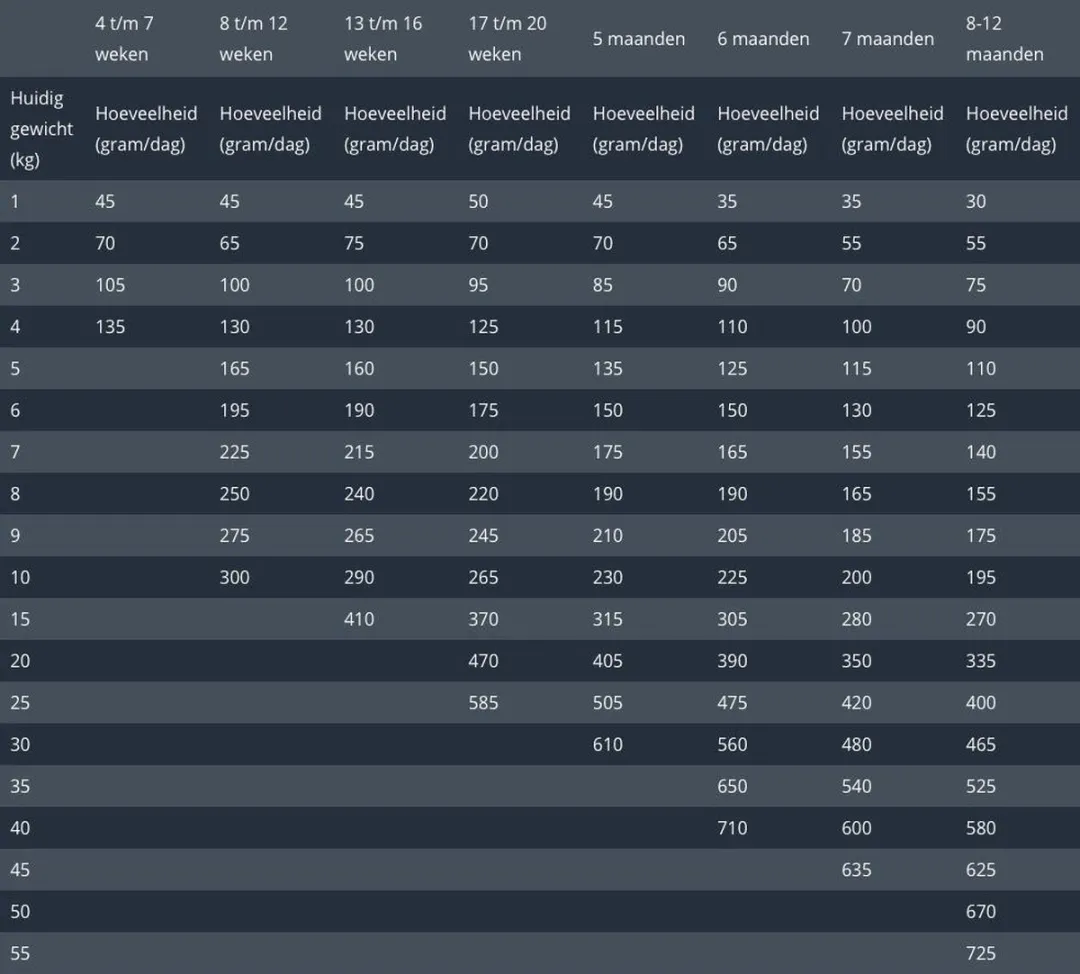1080x974 pixels.
Task: Select the value 725 in the 55 kg row
Action: [981, 953]
